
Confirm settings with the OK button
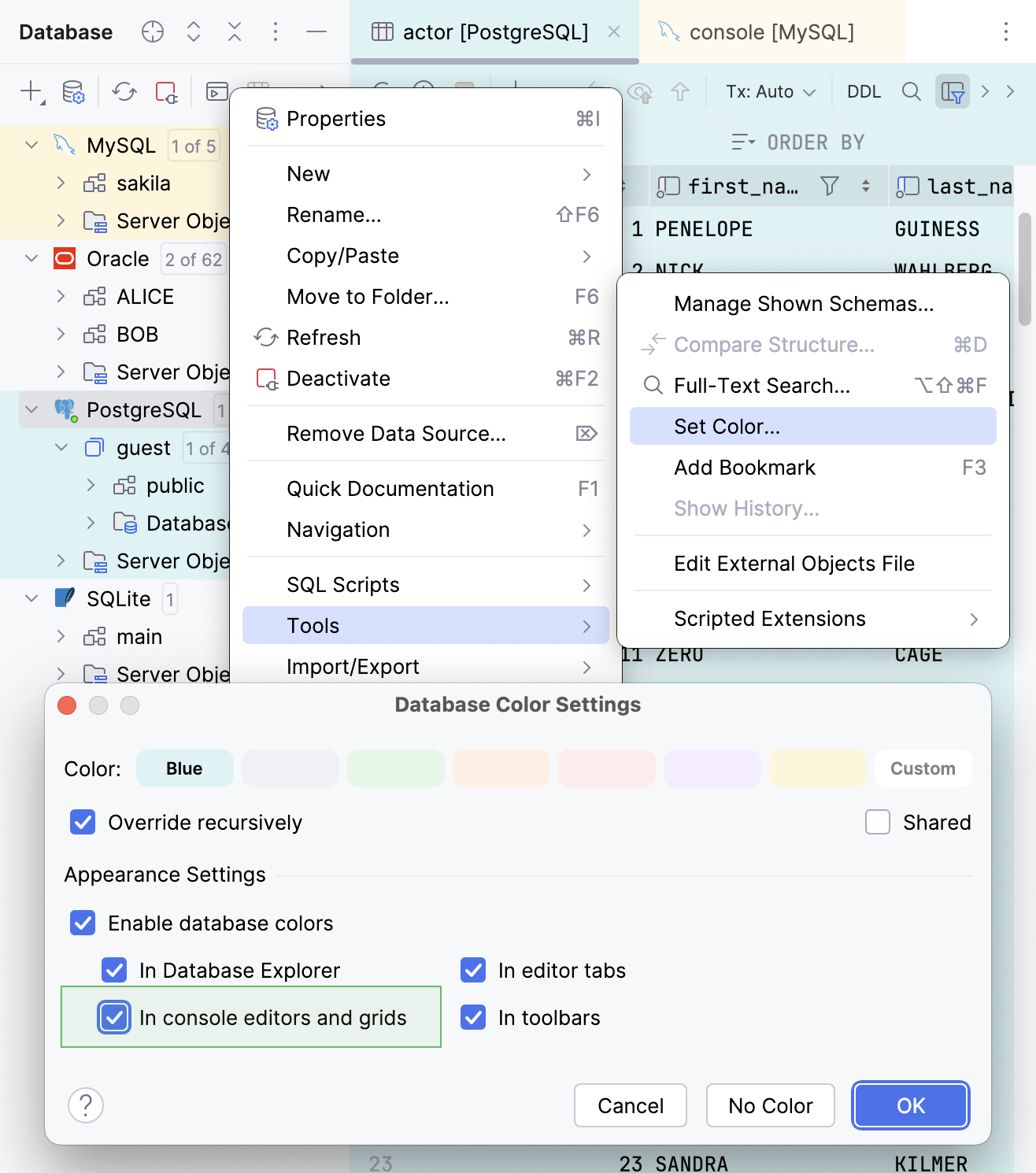pos(910,1105)
